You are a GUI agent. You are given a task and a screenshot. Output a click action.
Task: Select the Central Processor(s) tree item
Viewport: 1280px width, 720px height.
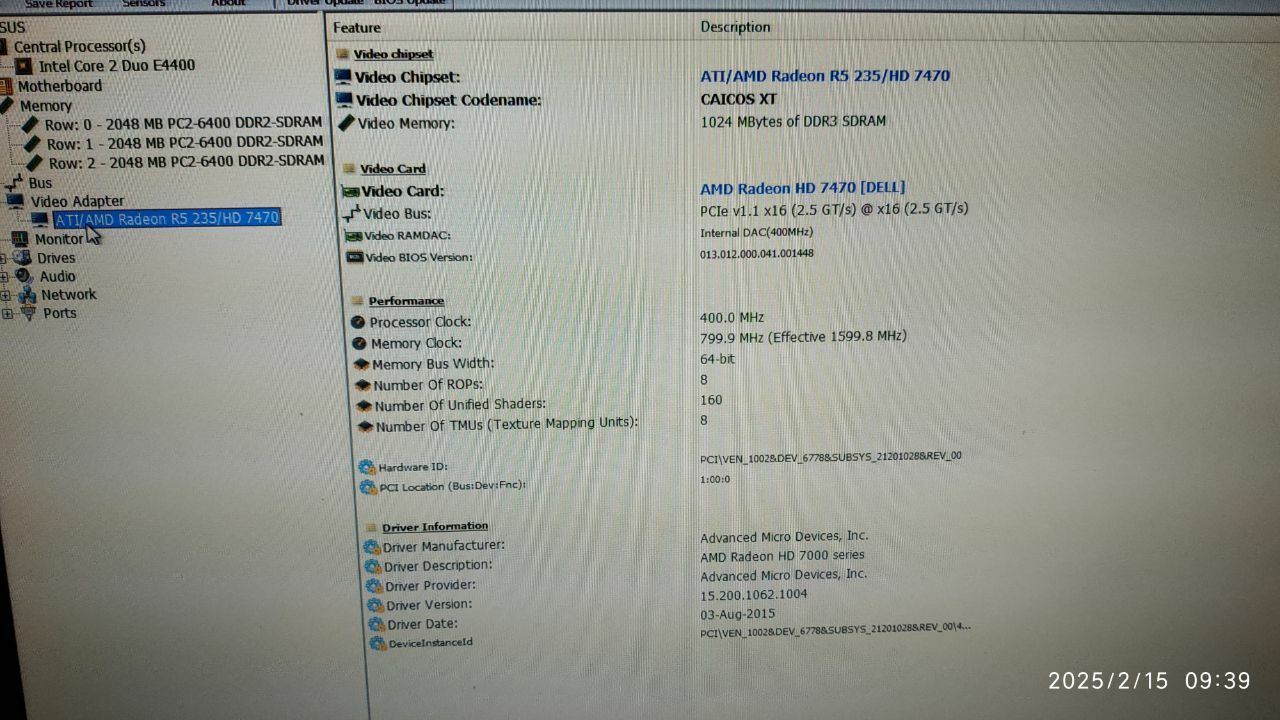(79, 46)
